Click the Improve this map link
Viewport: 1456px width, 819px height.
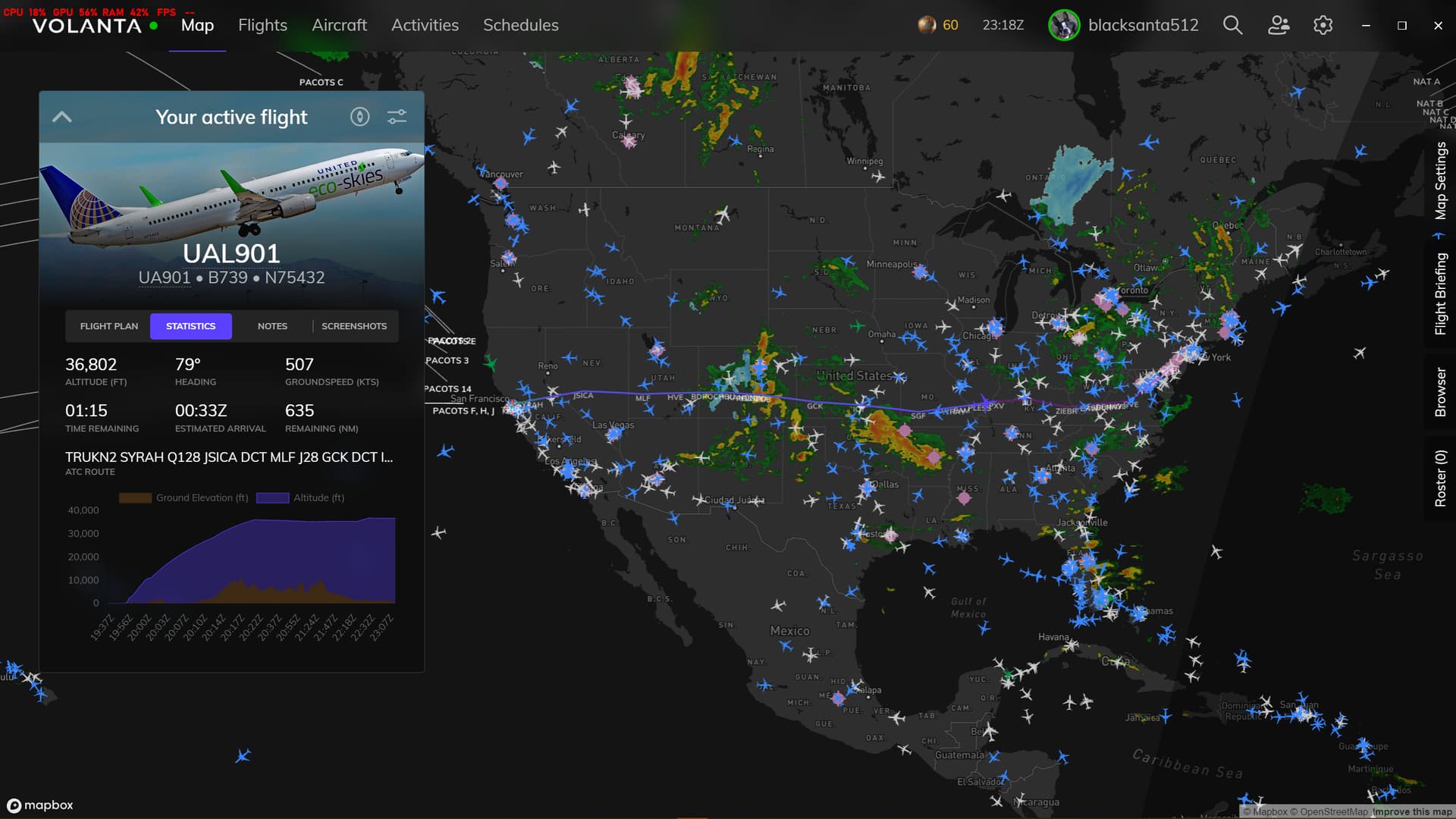(1411, 811)
